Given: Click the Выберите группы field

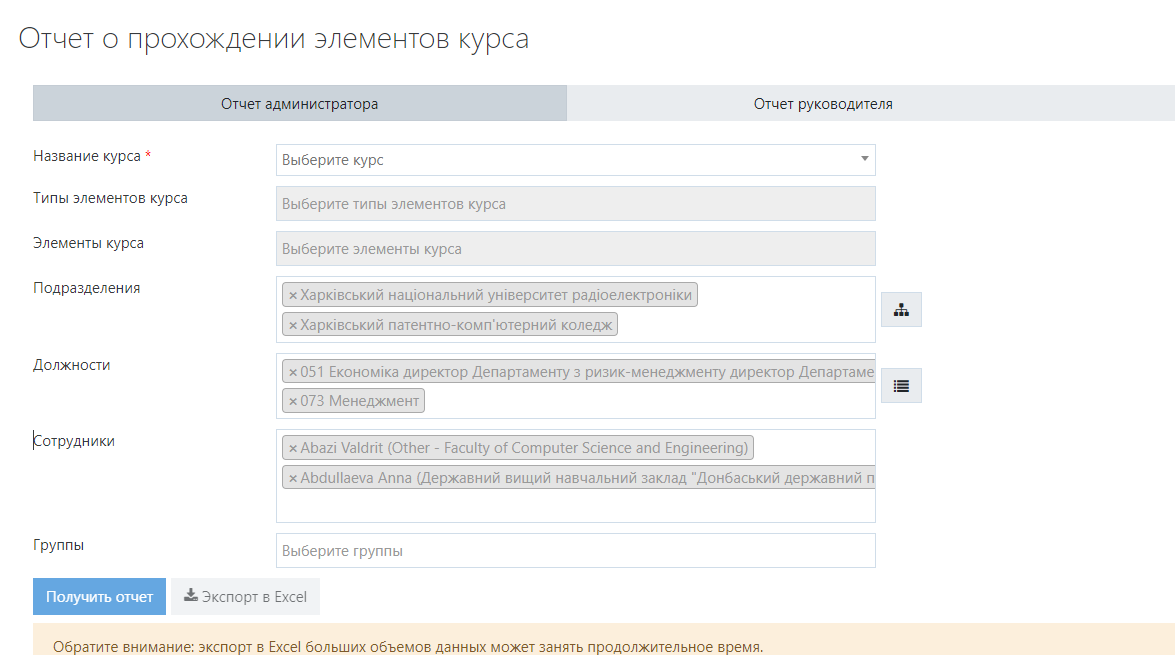Looking at the screenshot, I should (576, 551).
